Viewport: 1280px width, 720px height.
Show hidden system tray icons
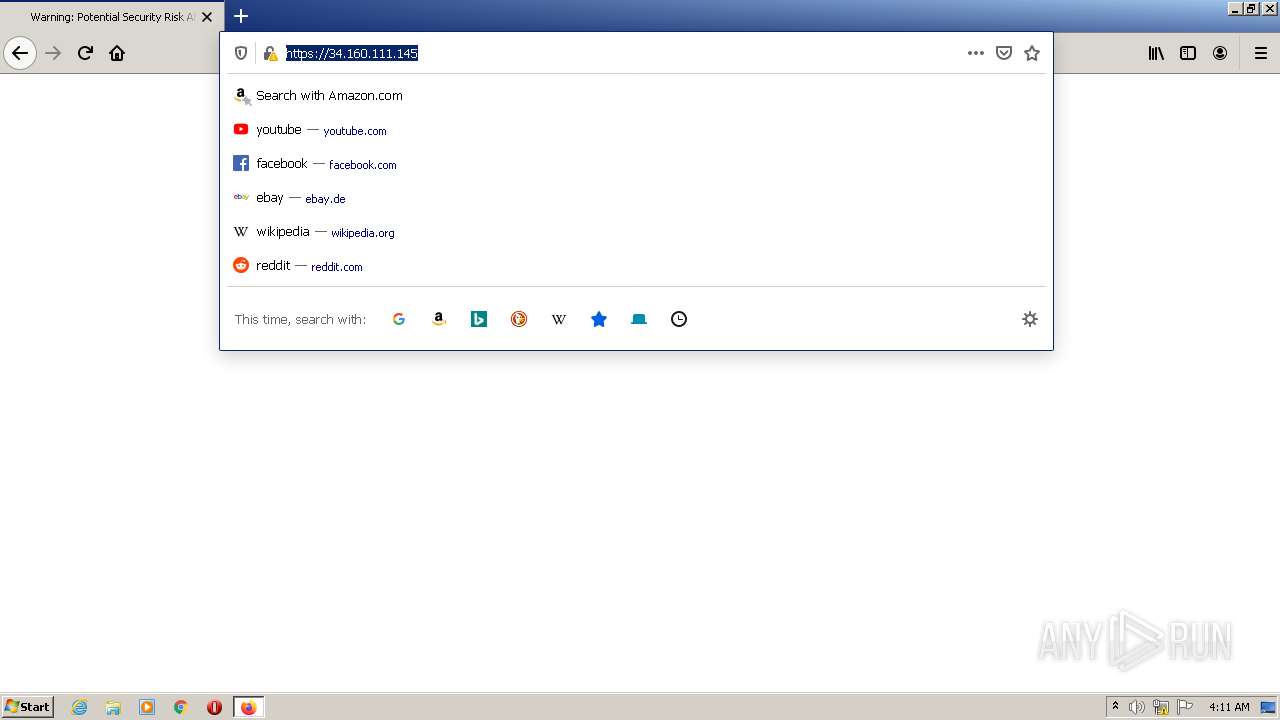click(1115, 707)
